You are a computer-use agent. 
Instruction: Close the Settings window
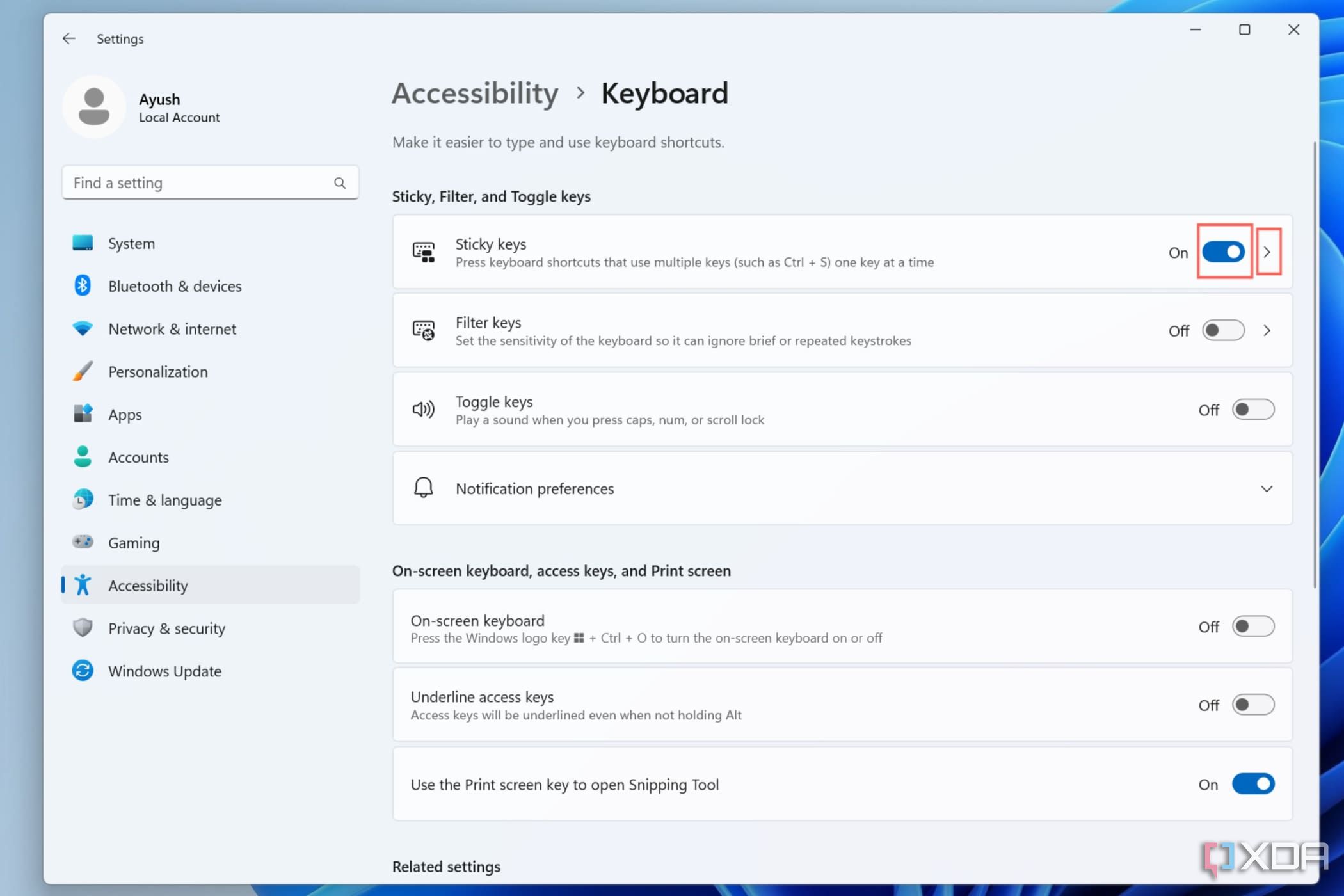(1293, 29)
